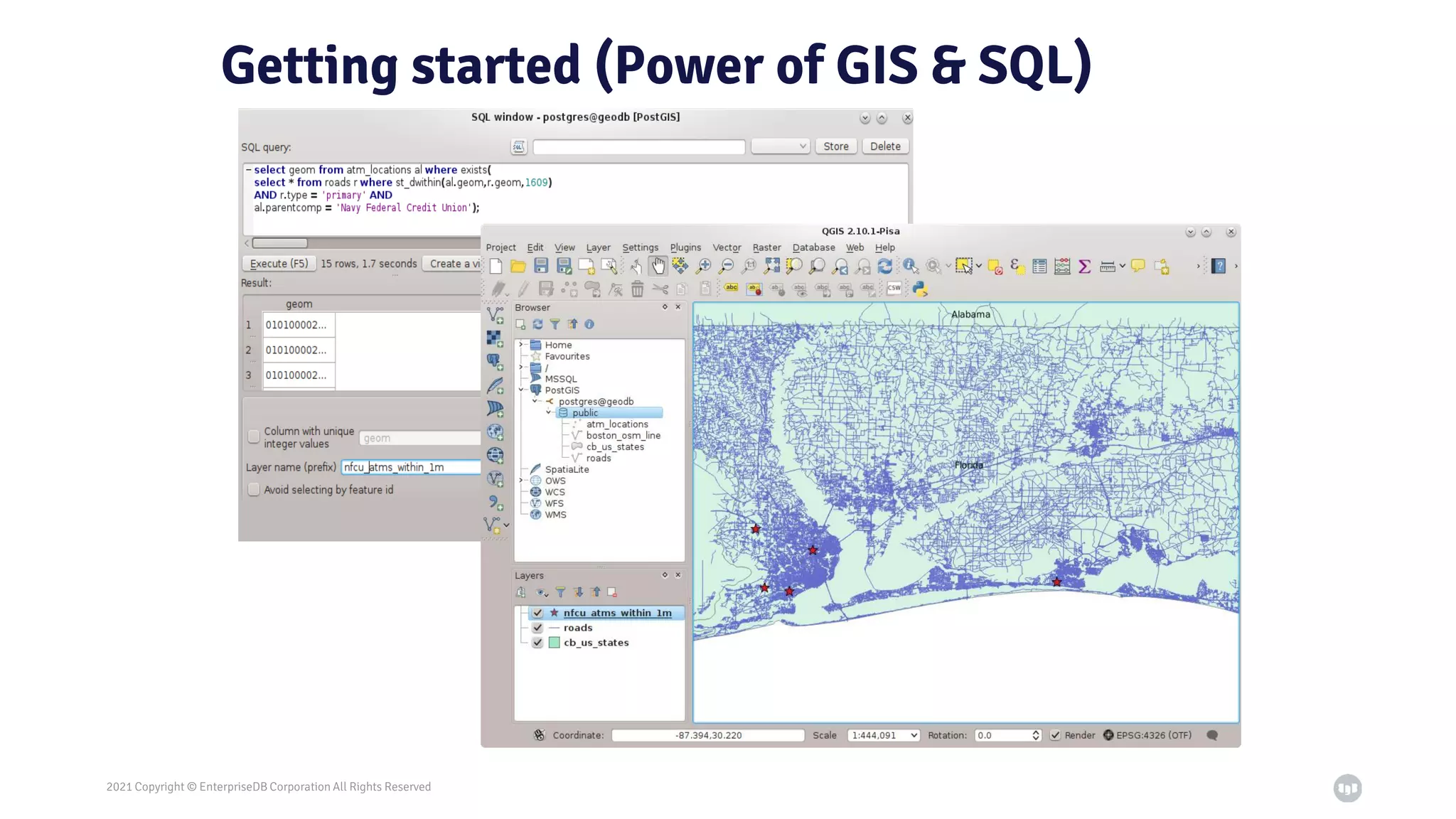Select boston_osm_line table in Browser
The width and height of the screenshot is (1456, 819).
(x=623, y=436)
